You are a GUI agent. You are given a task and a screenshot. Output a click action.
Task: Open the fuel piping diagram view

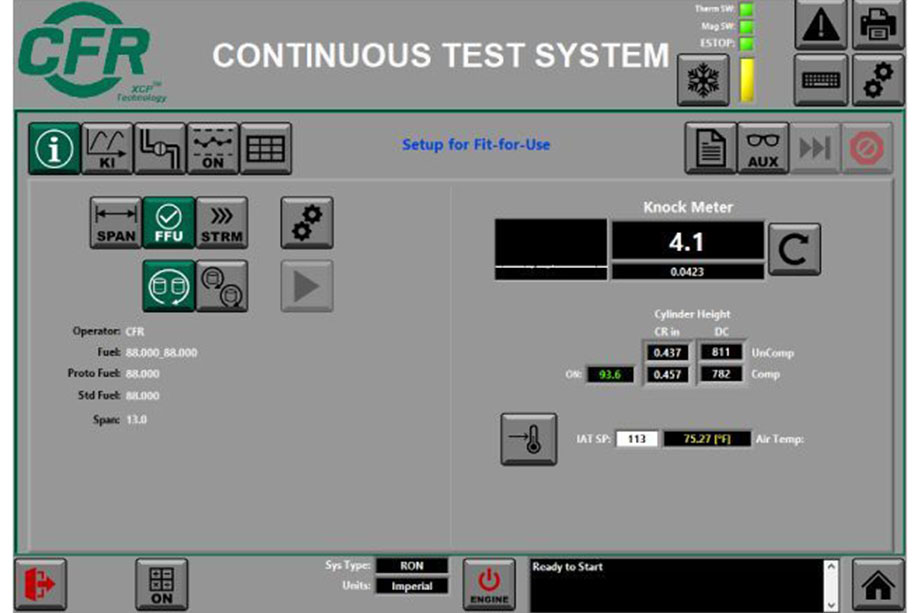coord(159,149)
